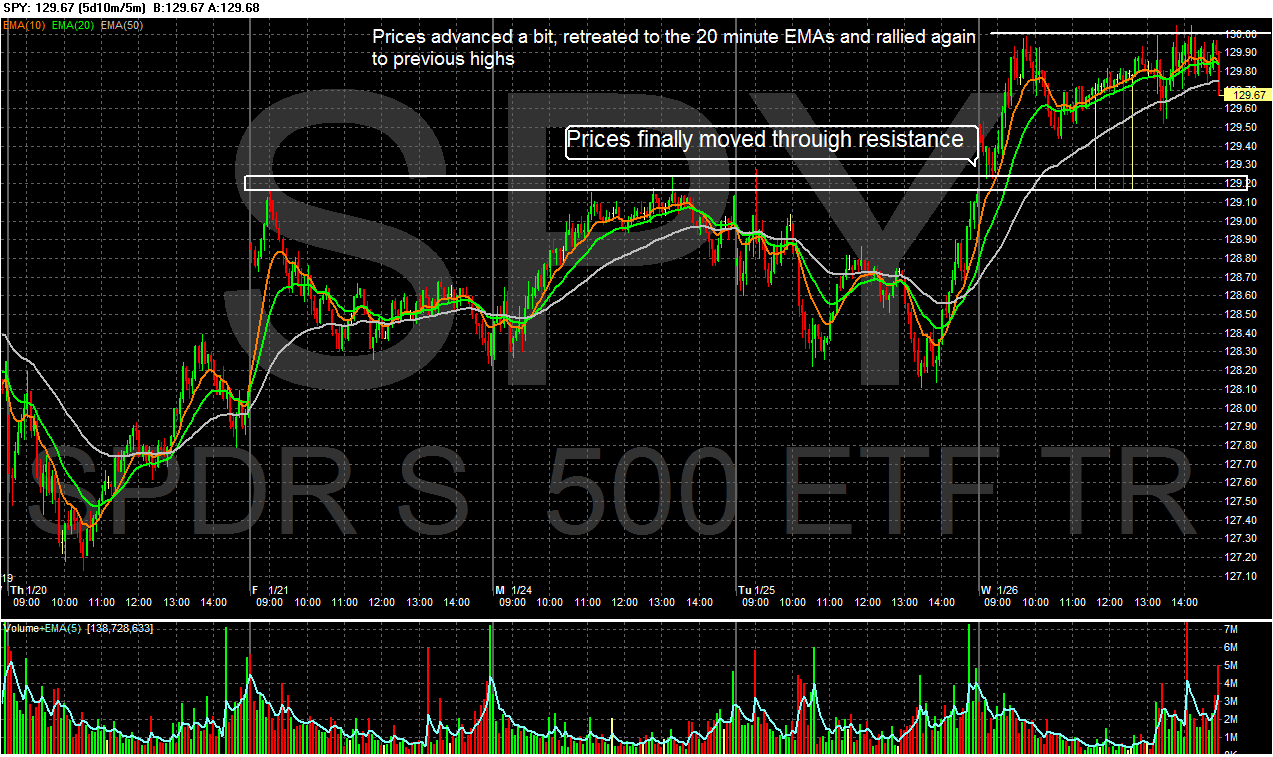Image resolution: width=1273 pixels, height=757 pixels.
Task: Select the Th 1/20 date label
Action: (28, 591)
